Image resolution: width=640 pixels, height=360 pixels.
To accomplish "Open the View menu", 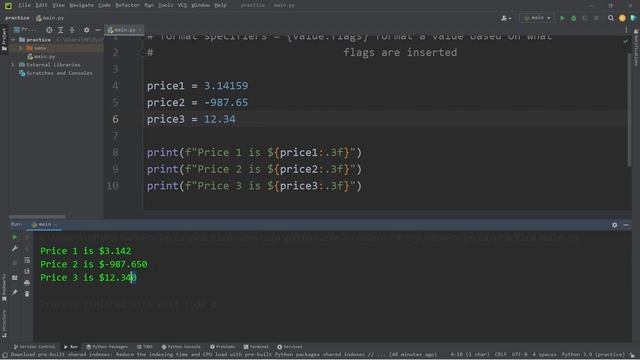I will pyautogui.click(x=58, y=5).
